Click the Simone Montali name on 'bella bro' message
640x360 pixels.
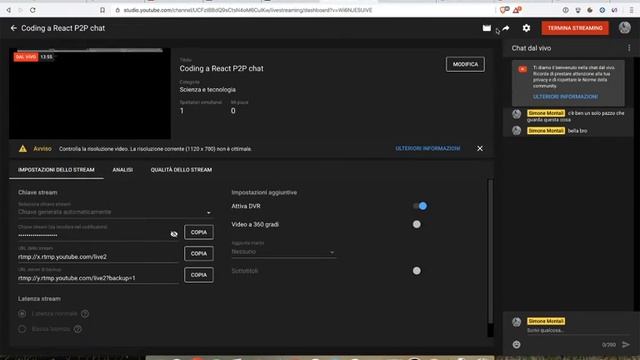[546, 131]
